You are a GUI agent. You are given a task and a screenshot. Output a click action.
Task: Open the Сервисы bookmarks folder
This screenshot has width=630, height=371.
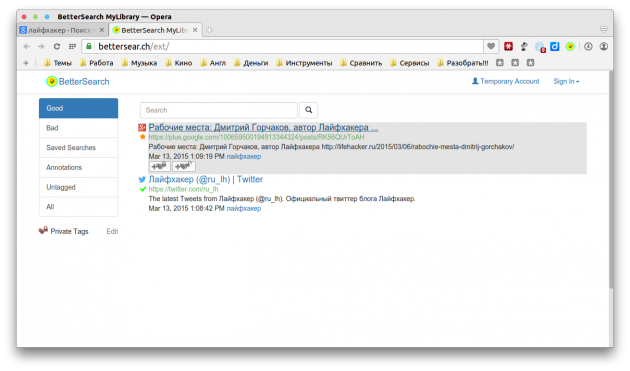pyautogui.click(x=409, y=63)
